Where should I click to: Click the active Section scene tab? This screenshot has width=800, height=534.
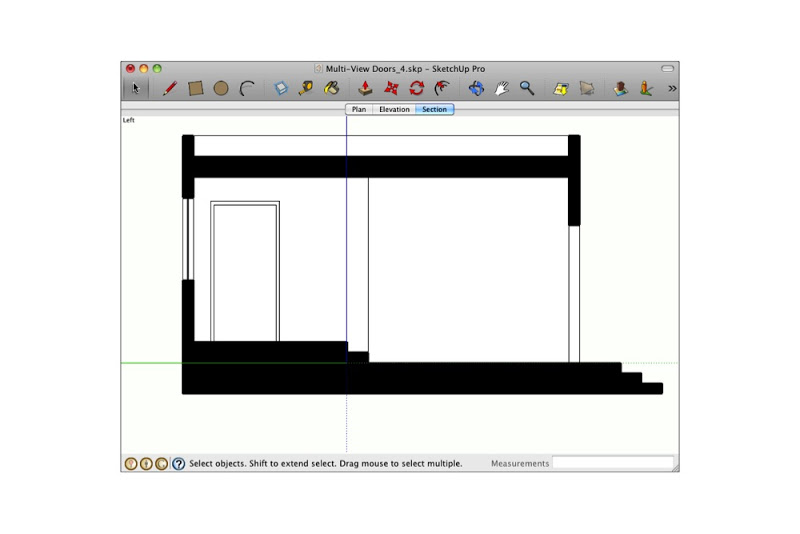(434, 109)
